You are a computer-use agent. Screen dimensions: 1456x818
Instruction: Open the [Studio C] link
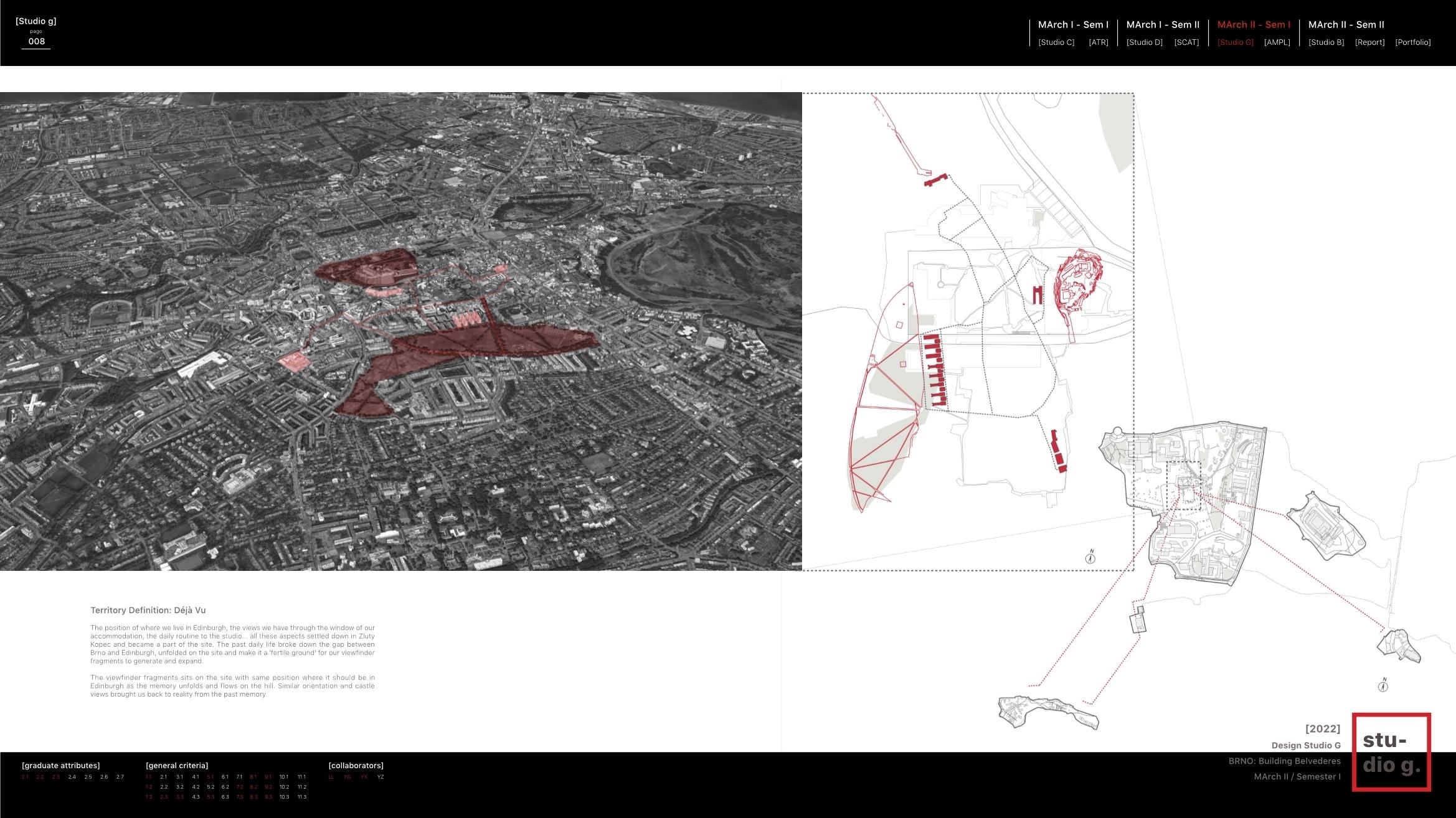click(1056, 42)
